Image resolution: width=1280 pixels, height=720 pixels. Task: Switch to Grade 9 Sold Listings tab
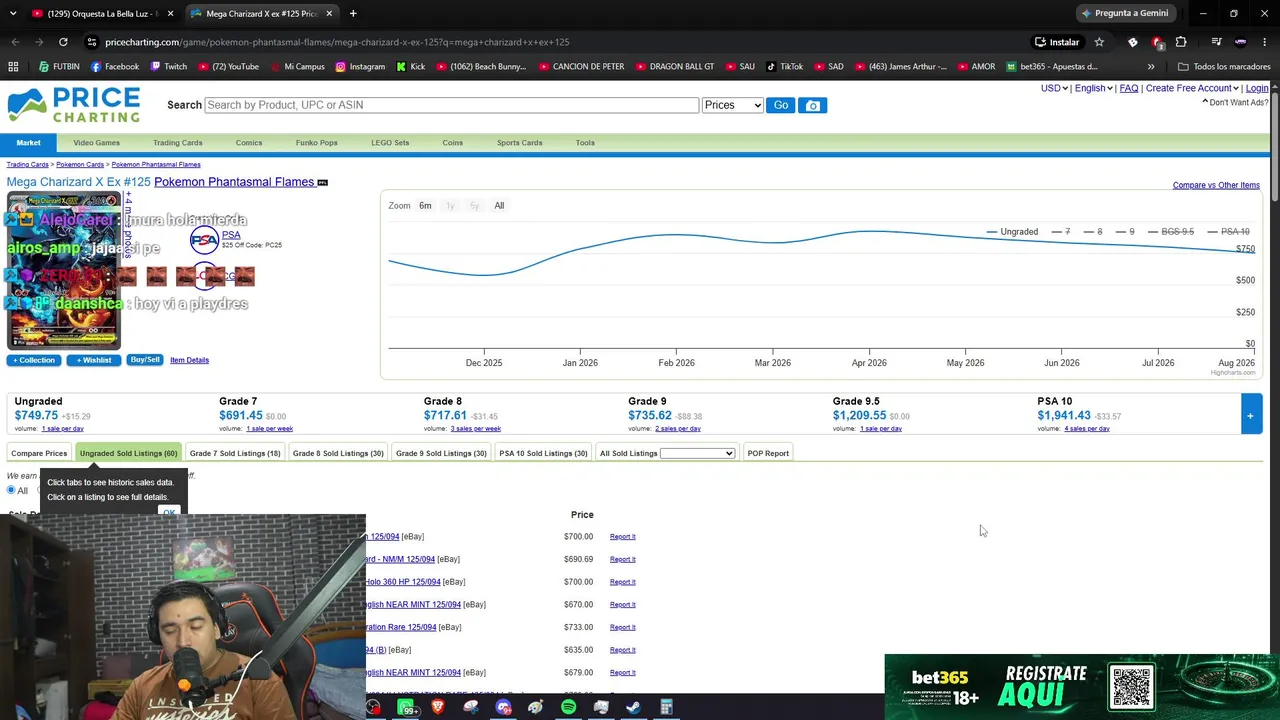click(441, 453)
